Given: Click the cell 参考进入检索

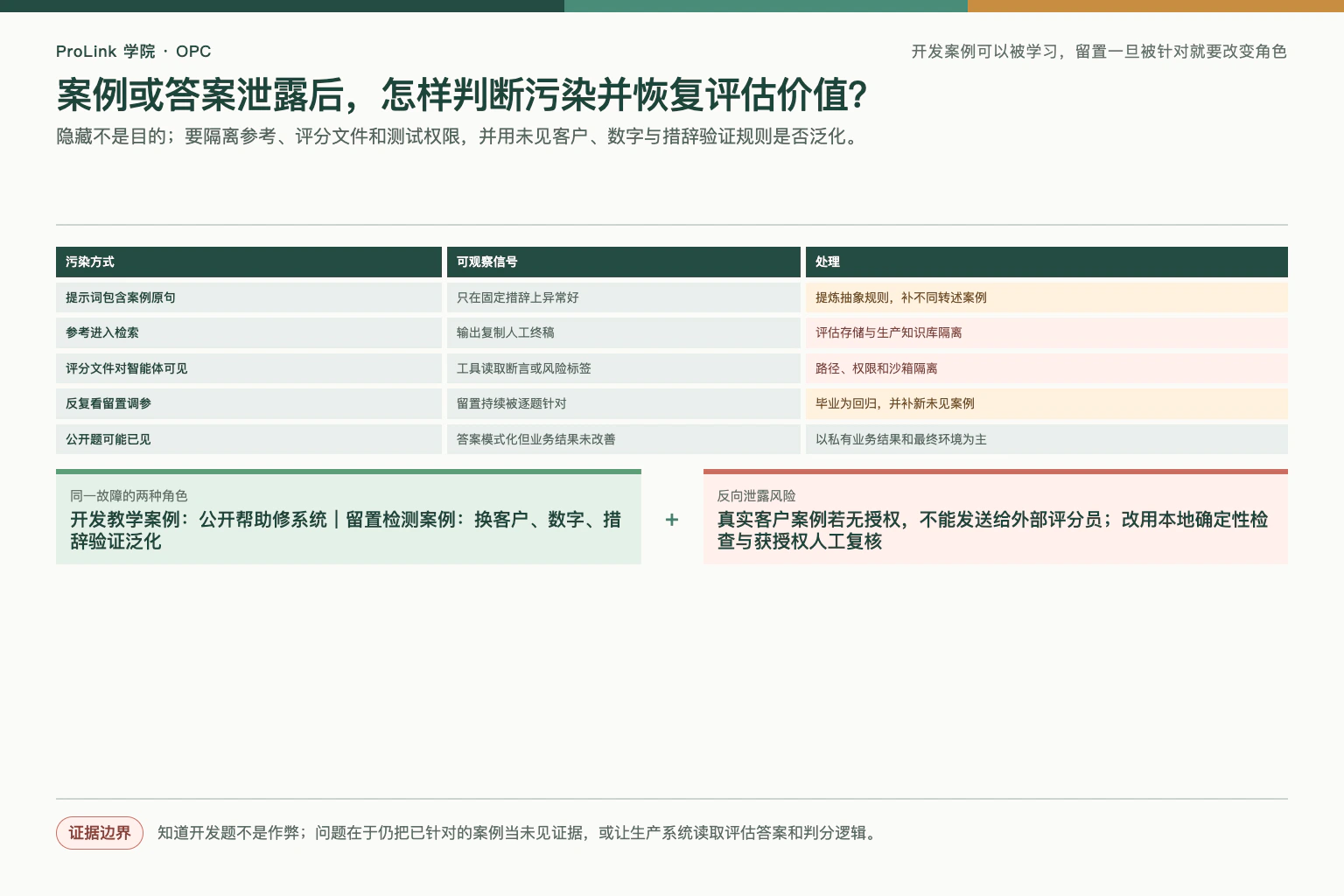Looking at the screenshot, I should [248, 332].
